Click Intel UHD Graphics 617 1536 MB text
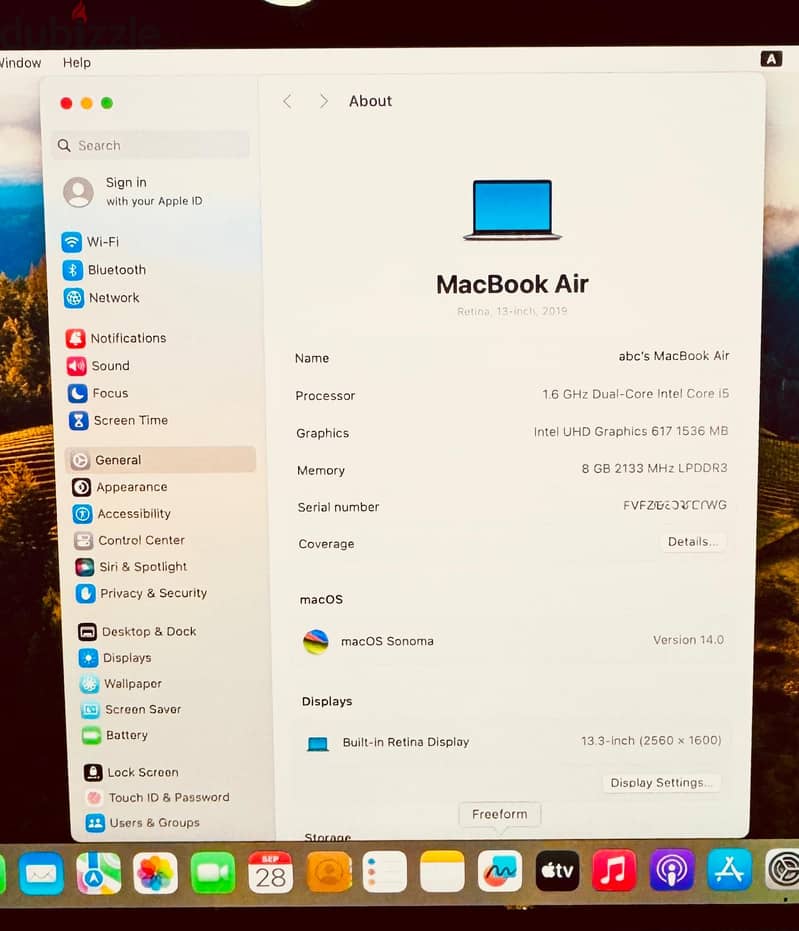The image size is (799, 931). [x=630, y=431]
